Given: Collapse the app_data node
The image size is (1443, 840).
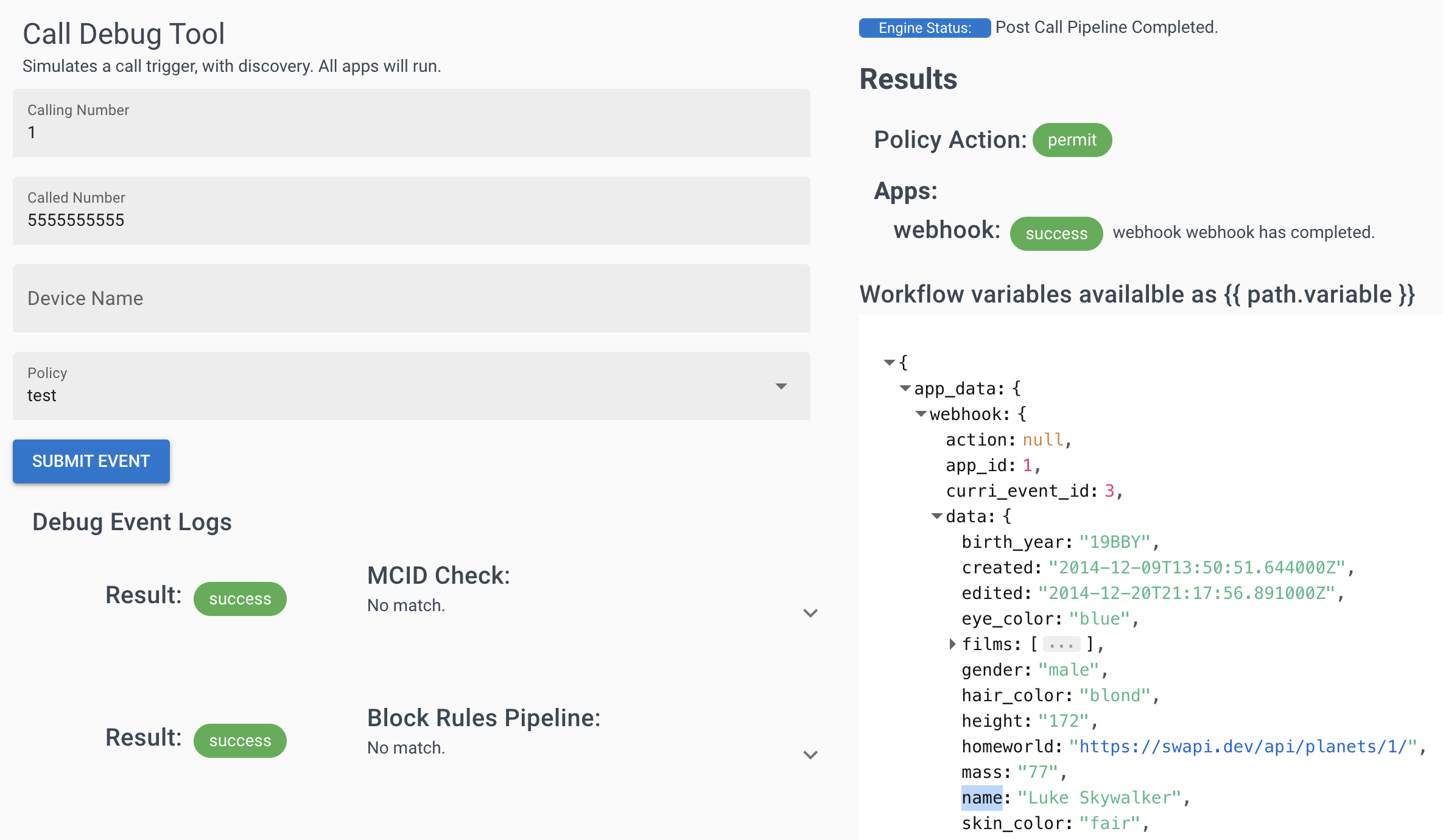Looking at the screenshot, I should pyautogui.click(x=905, y=388).
